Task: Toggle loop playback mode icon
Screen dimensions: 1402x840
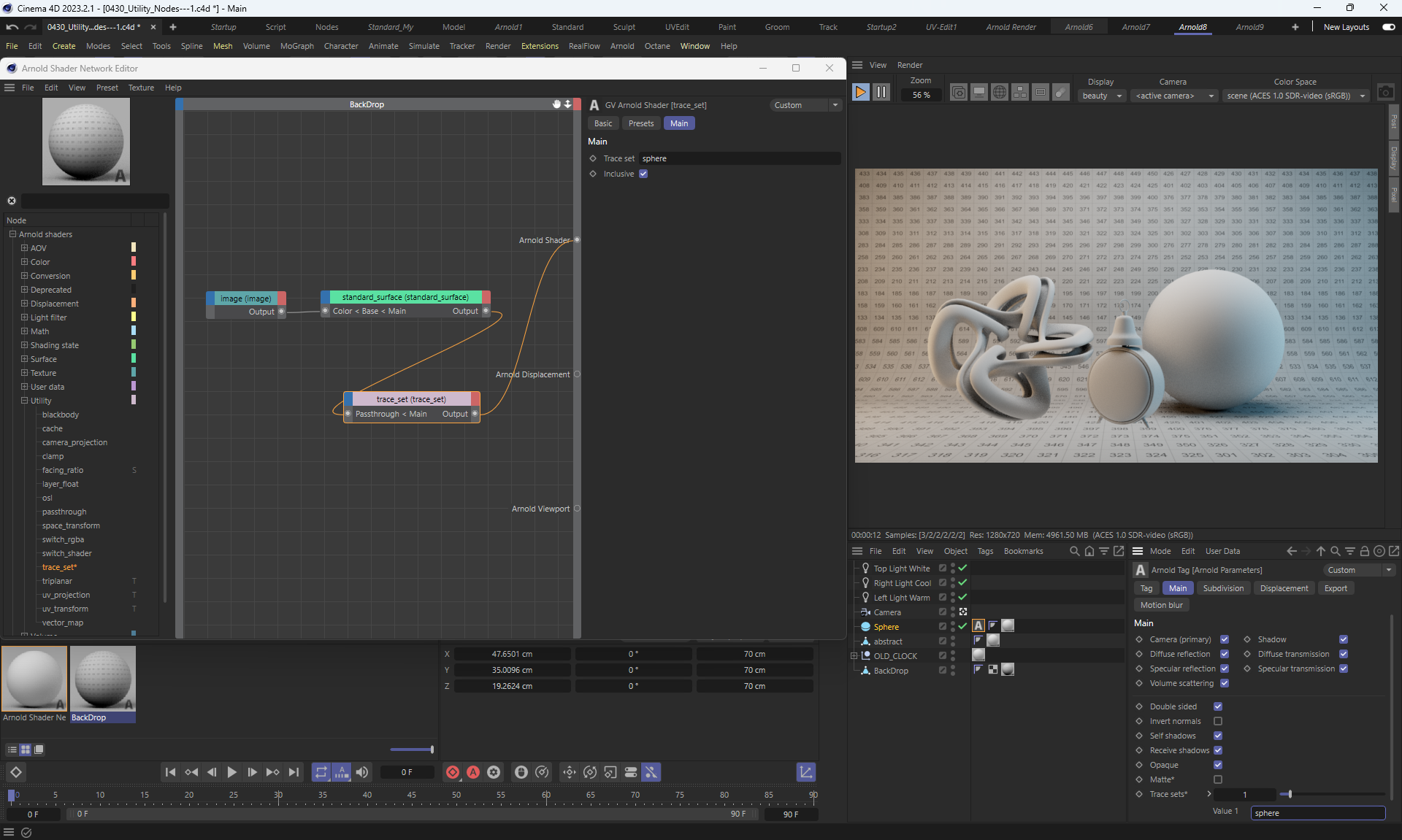Action: (321, 772)
